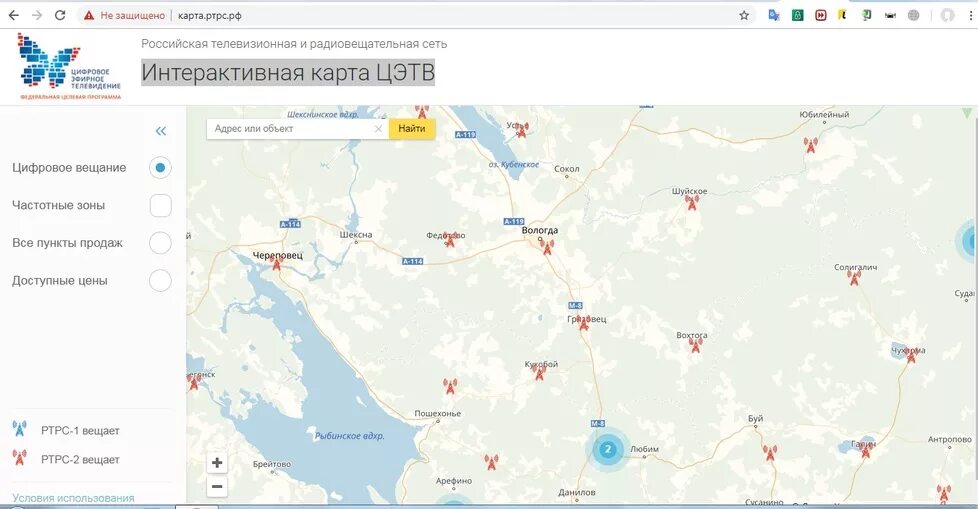Click the tower marker at Вологда
978x509 pixels.
547,246
